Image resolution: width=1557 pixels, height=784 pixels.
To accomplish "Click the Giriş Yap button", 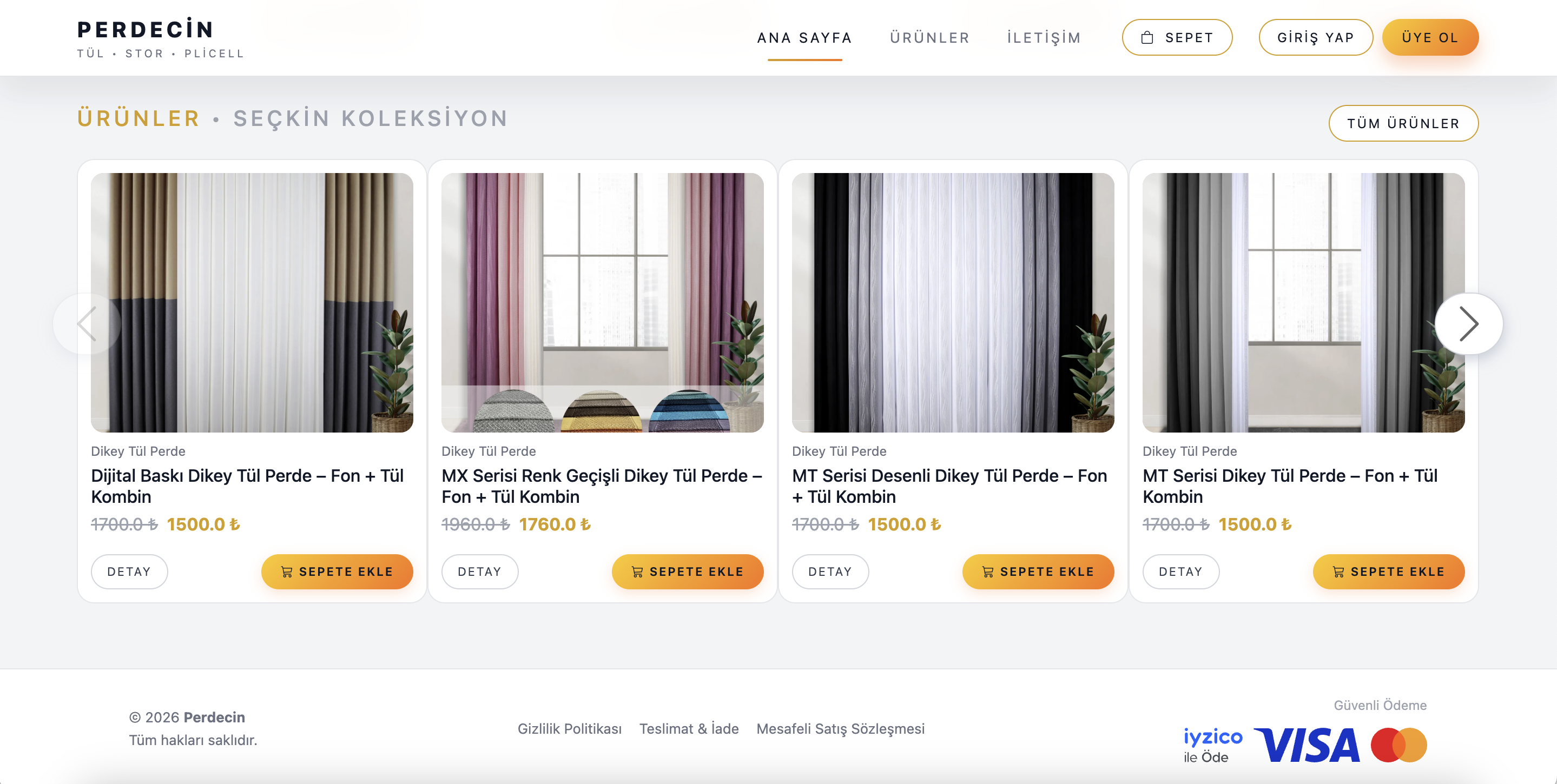I will (x=1315, y=37).
